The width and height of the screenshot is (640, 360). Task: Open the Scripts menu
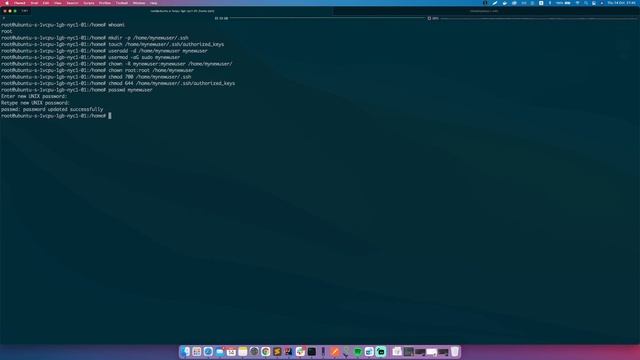(x=89, y=3)
